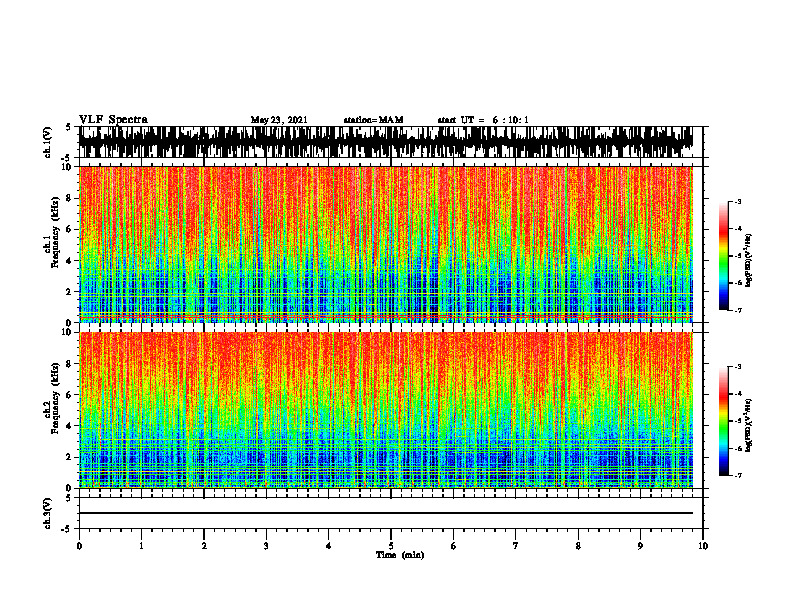Image resolution: width=792 pixels, height=612 pixels.
Task: Click the "8" kHz tick of ch.1 frequency axis
Action: coord(70,198)
